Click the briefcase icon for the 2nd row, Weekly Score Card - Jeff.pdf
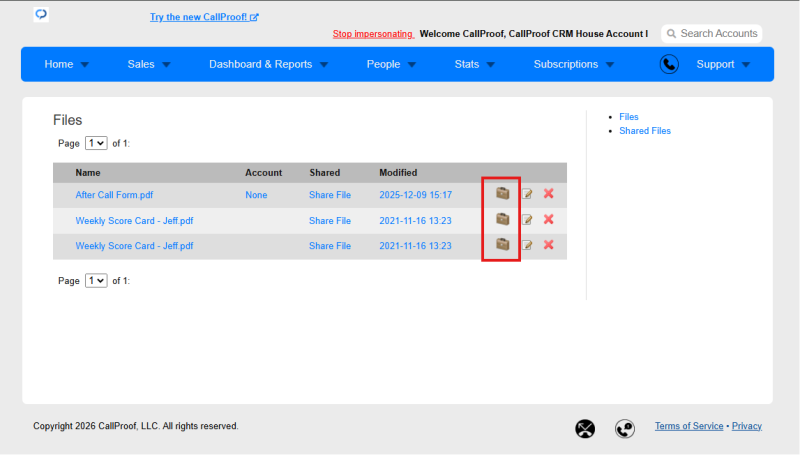Image resolution: width=800 pixels, height=455 pixels. [503, 219]
